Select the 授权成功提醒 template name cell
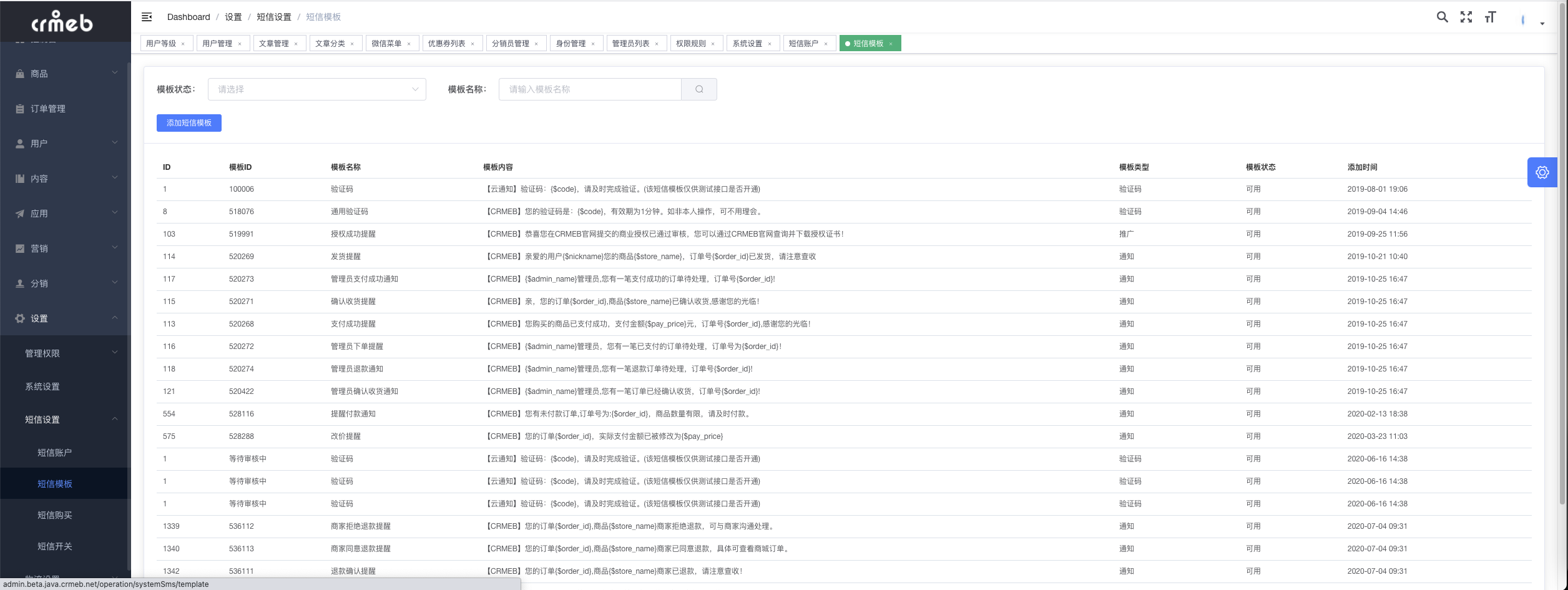This screenshot has height=590, width=1568. (x=353, y=234)
